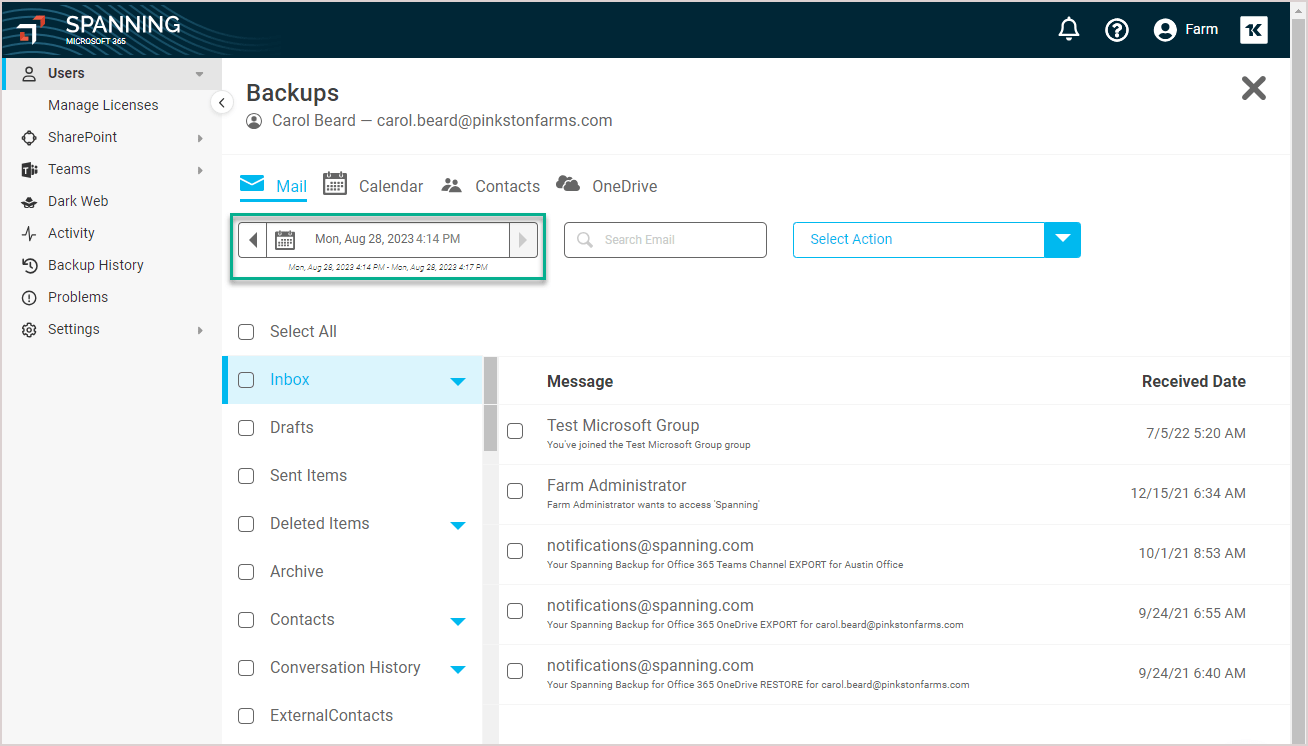This screenshot has height=746, width=1308.
Task: Check the Inbox folder checkbox
Action: [x=245, y=380]
